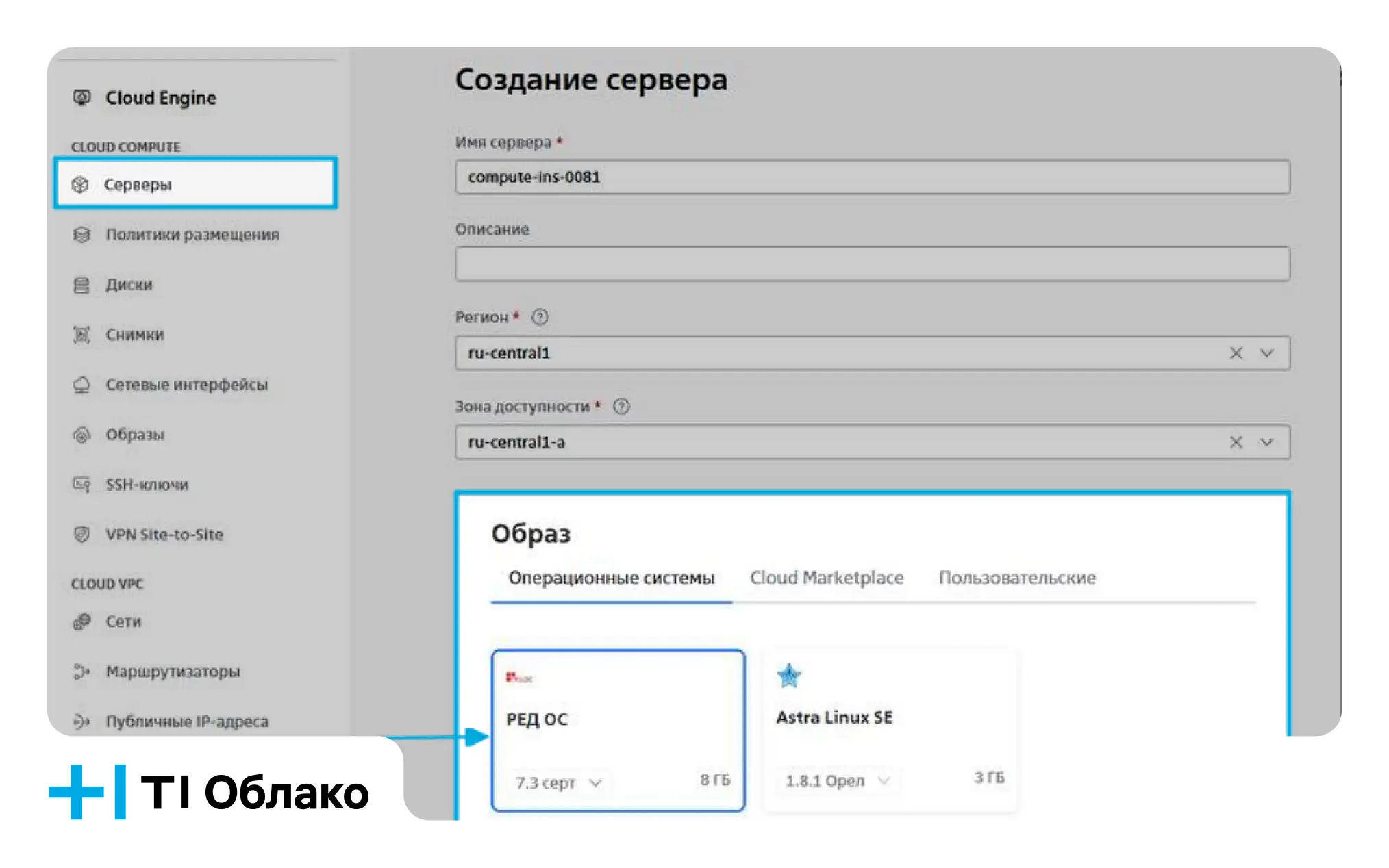Image resolution: width=1389 pixels, height=868 pixels.
Task: Click the CLOUD COMPUTE section label
Action: (x=126, y=147)
